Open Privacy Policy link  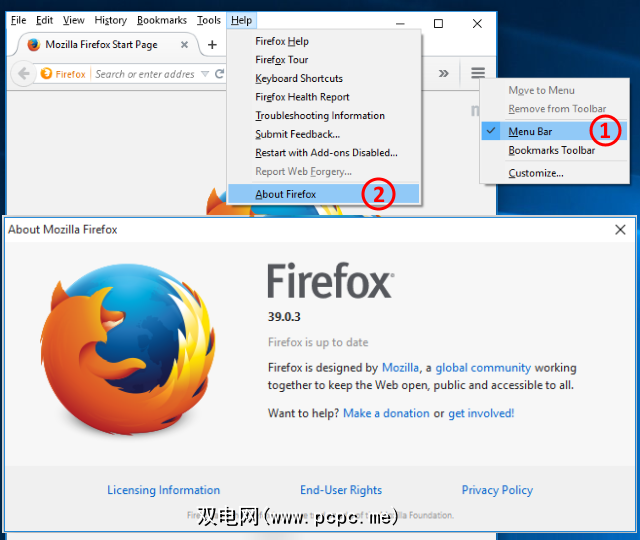(497, 490)
